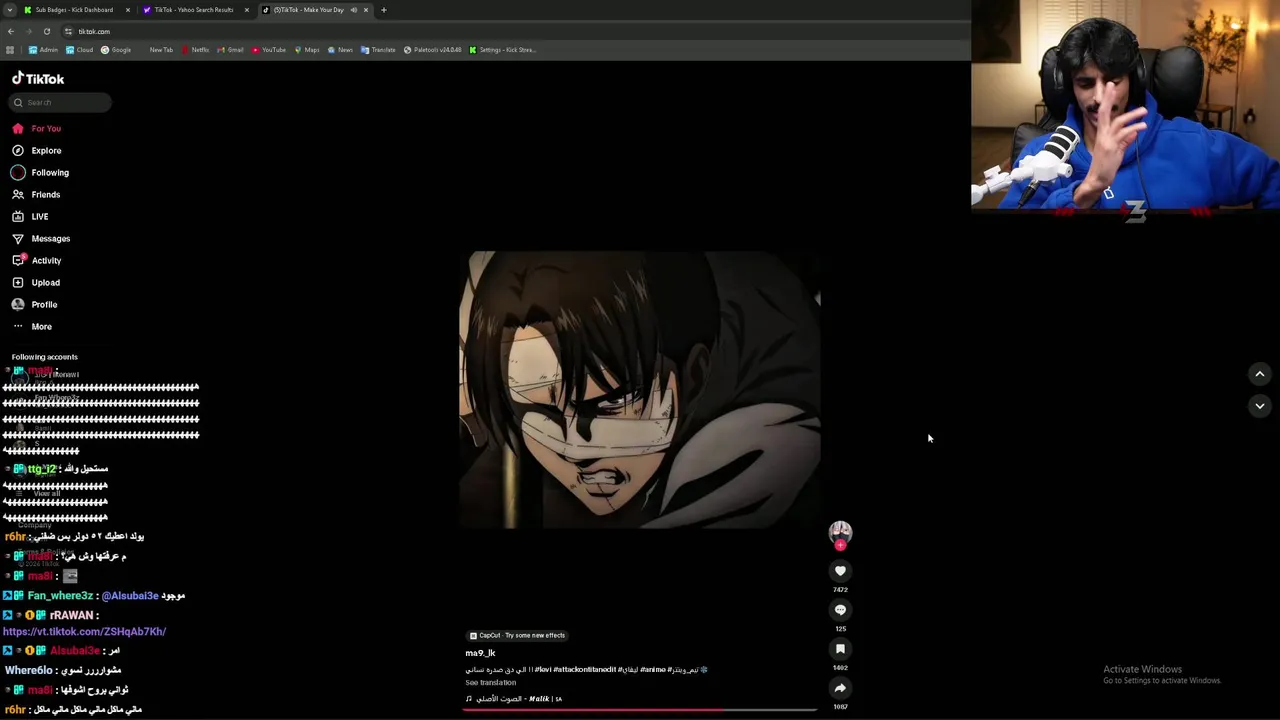Open the Translate bookmark
Viewport: 1280px width, 720px height.
(x=378, y=50)
